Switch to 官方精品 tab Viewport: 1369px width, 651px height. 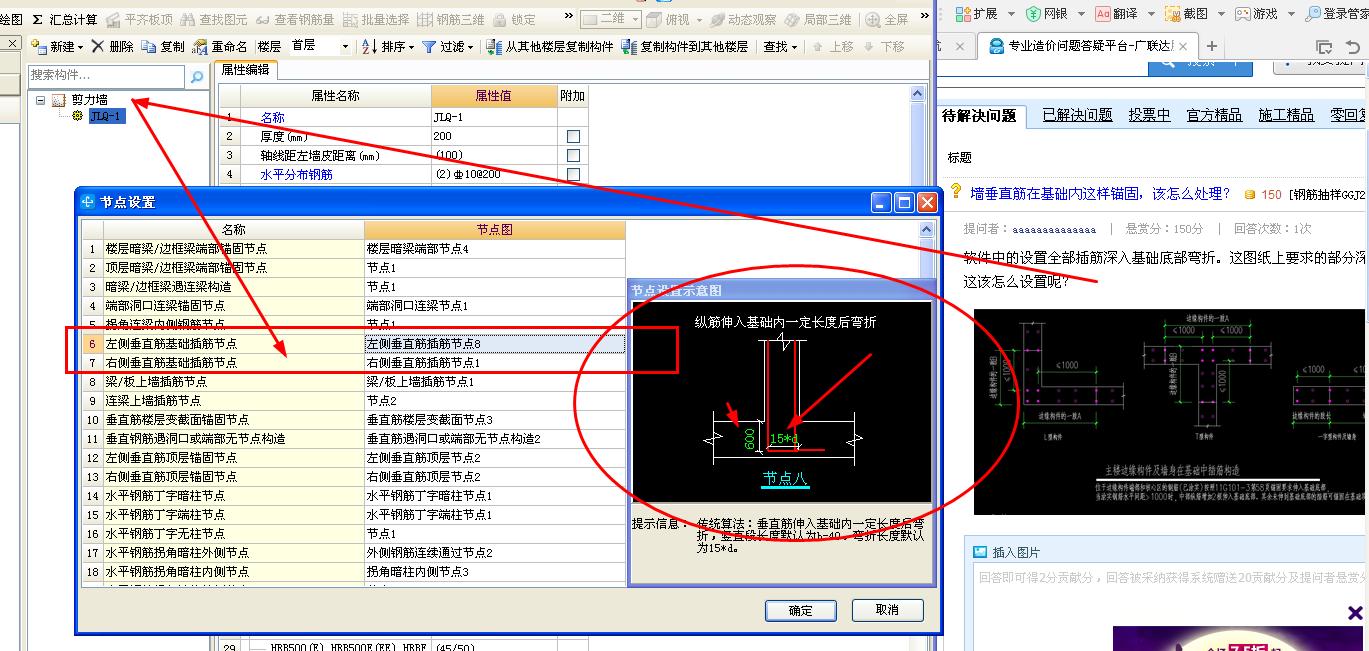(1214, 115)
